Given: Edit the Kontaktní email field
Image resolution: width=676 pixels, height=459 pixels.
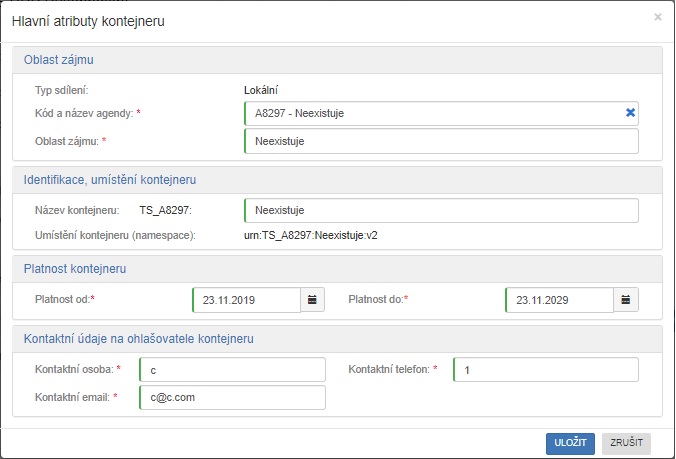Looking at the screenshot, I should point(232,398).
